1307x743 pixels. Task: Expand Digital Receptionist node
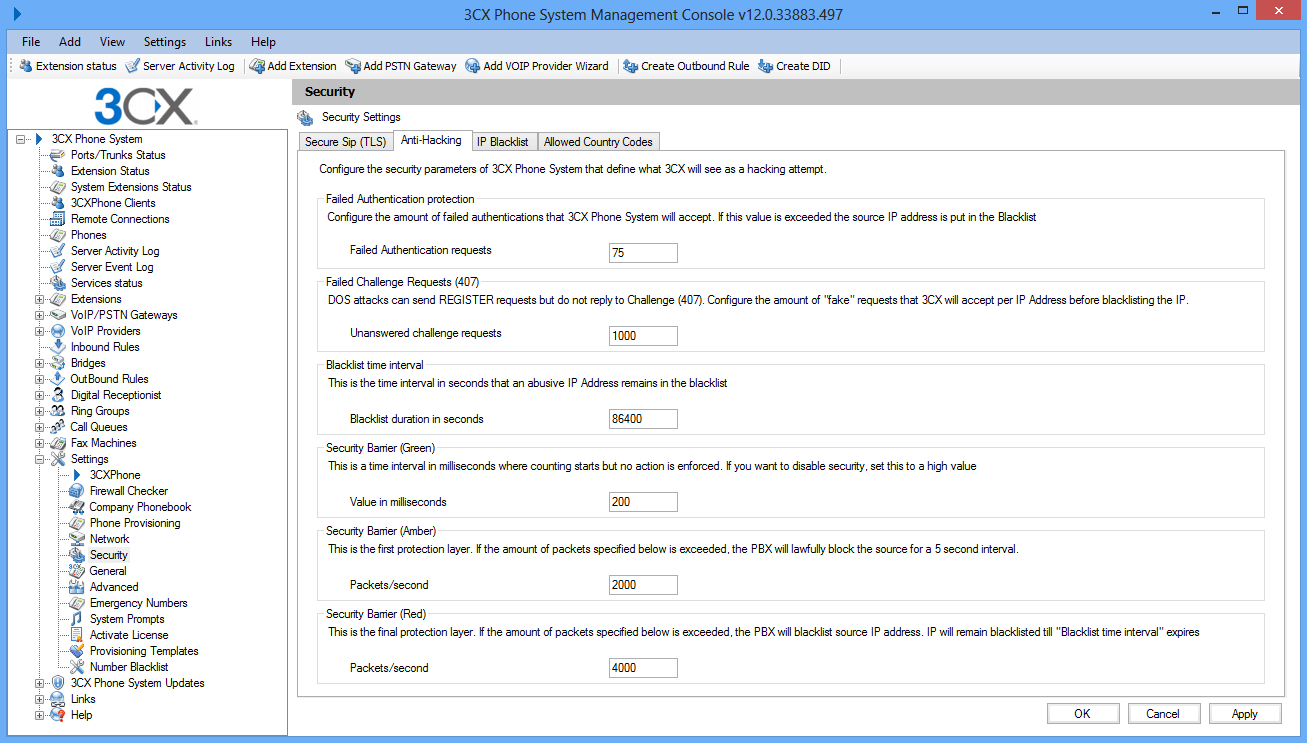pyautogui.click(x=40, y=395)
